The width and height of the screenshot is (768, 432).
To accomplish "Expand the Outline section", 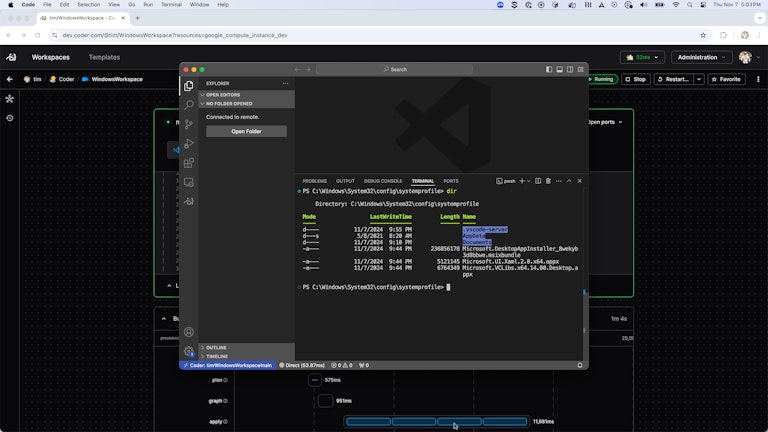I will pyautogui.click(x=216, y=347).
